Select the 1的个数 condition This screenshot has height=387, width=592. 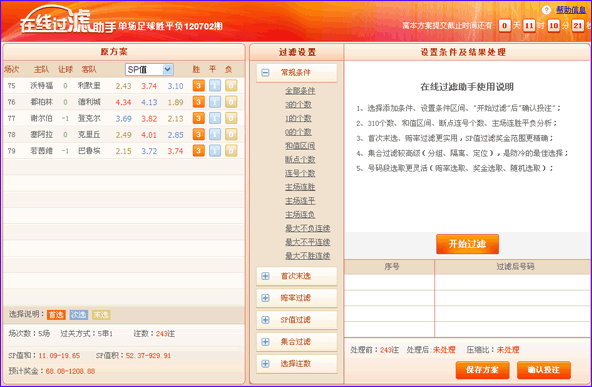point(298,118)
